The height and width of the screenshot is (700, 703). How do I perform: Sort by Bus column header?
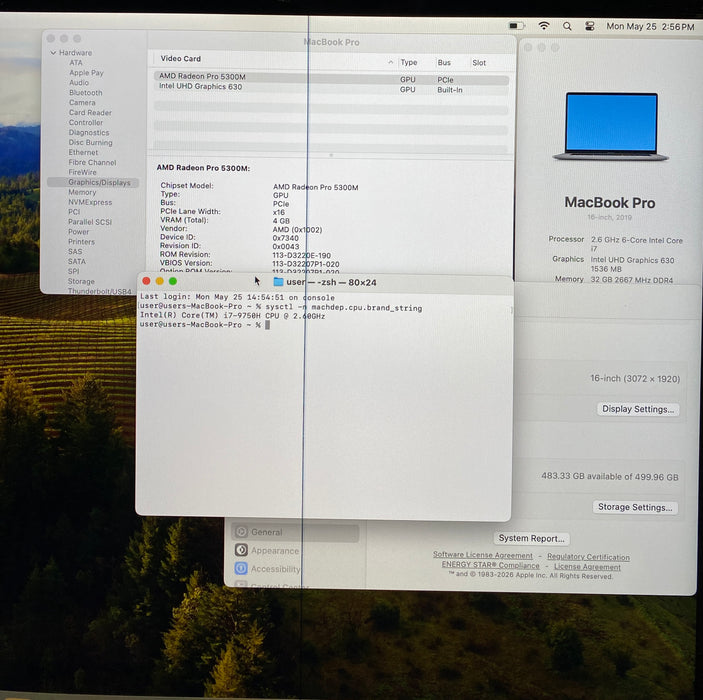point(444,62)
